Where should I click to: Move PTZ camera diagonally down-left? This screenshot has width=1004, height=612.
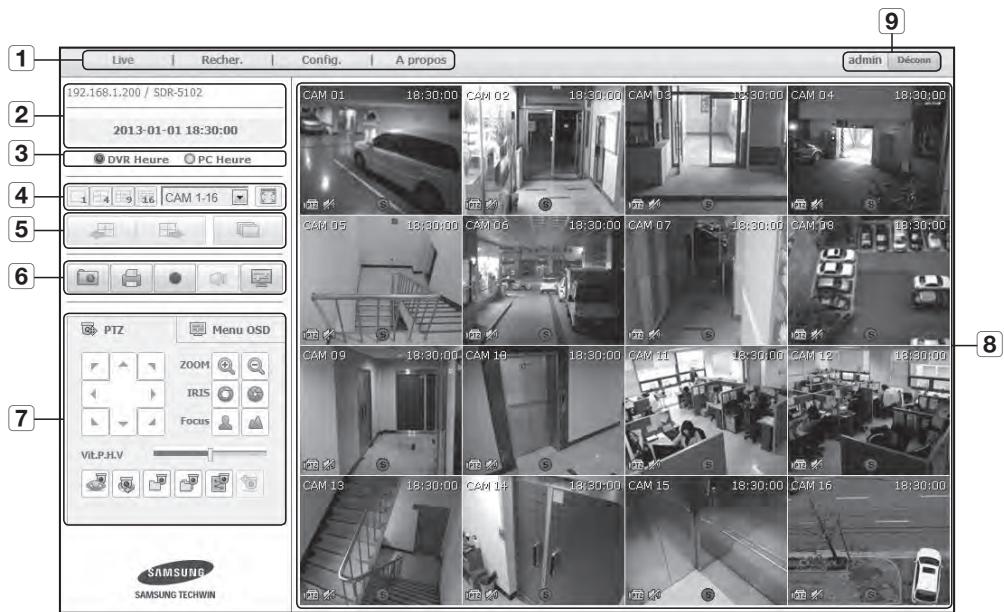tap(95, 423)
